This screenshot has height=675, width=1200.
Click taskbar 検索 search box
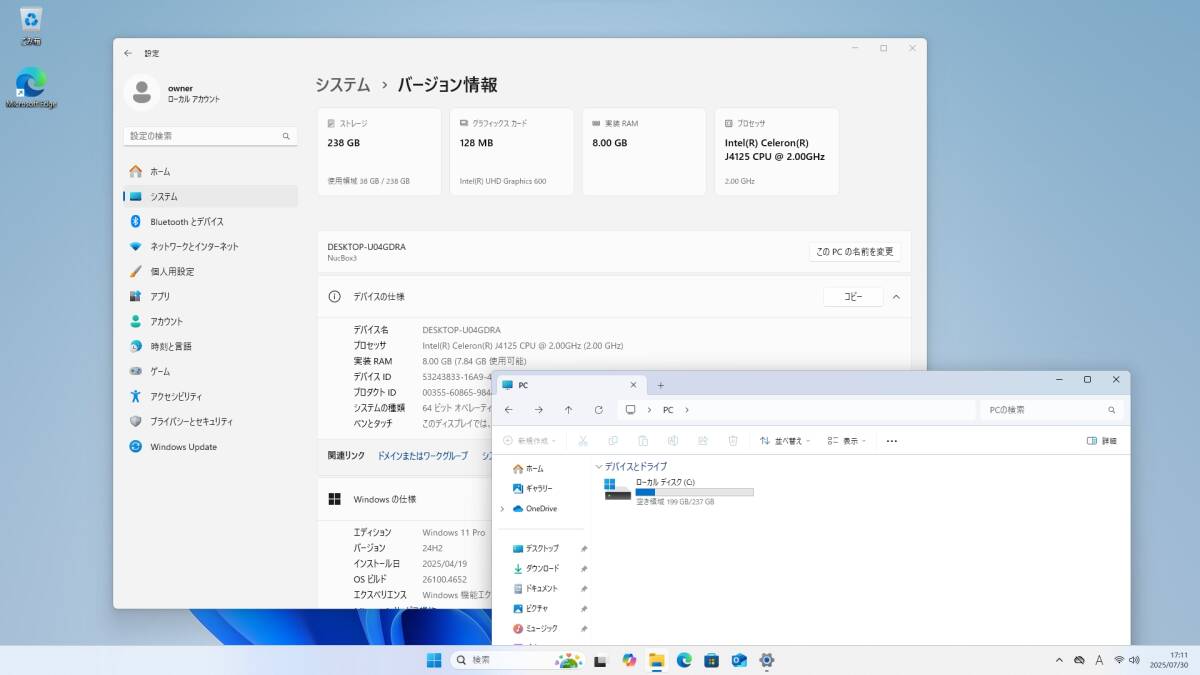[x=517, y=660]
